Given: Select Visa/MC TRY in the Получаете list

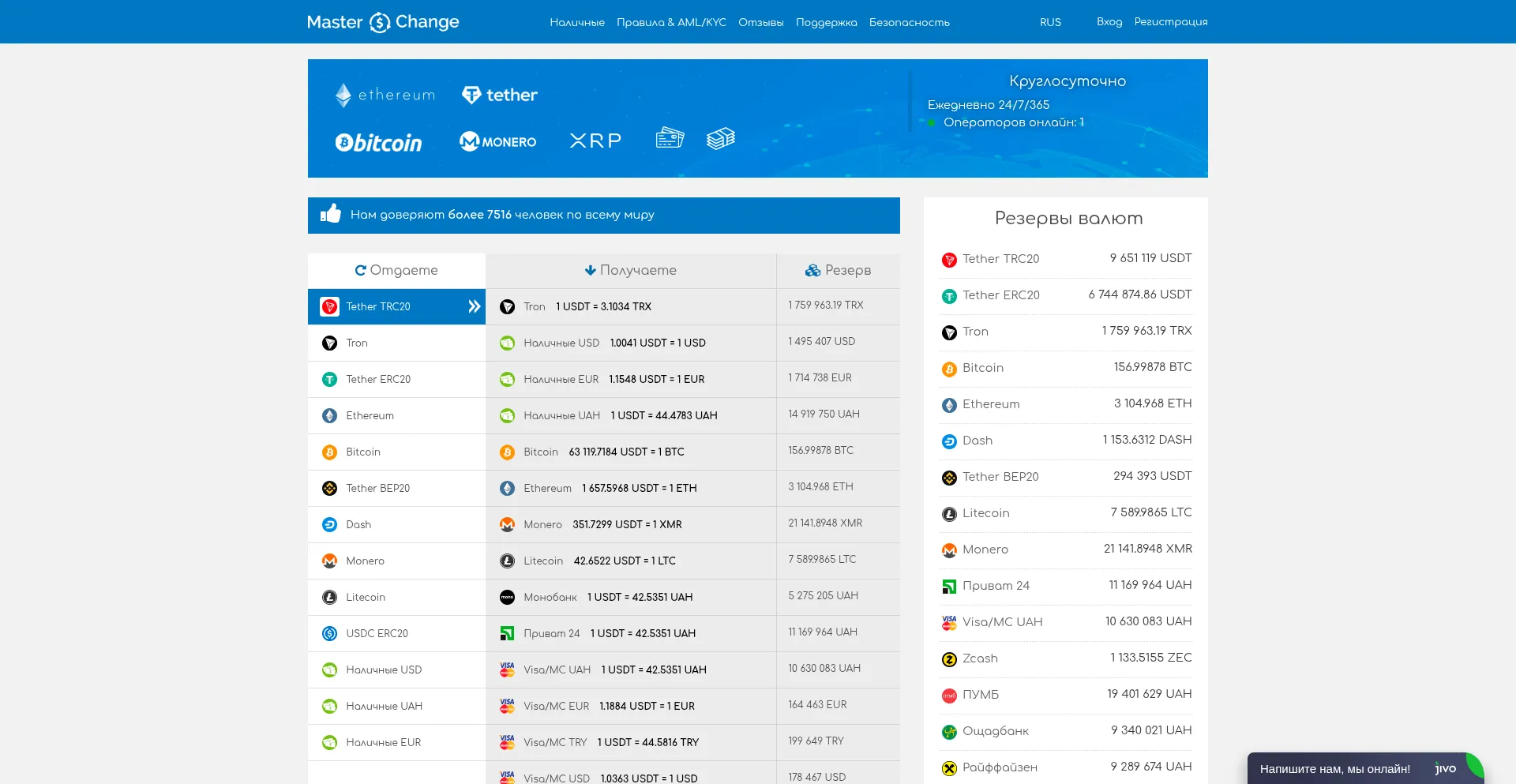Looking at the screenshot, I should (631, 742).
